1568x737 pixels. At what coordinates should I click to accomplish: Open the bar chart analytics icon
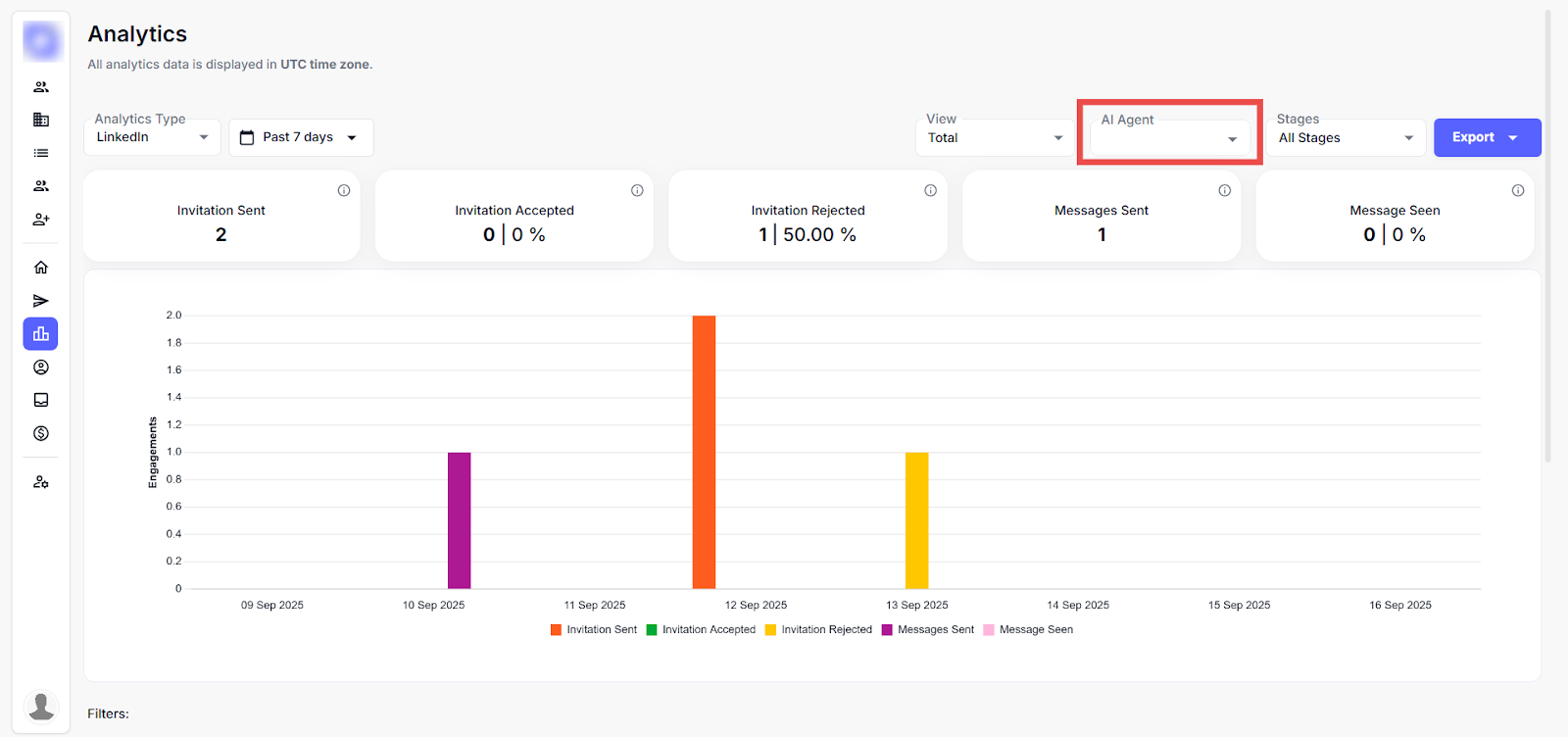(x=41, y=334)
